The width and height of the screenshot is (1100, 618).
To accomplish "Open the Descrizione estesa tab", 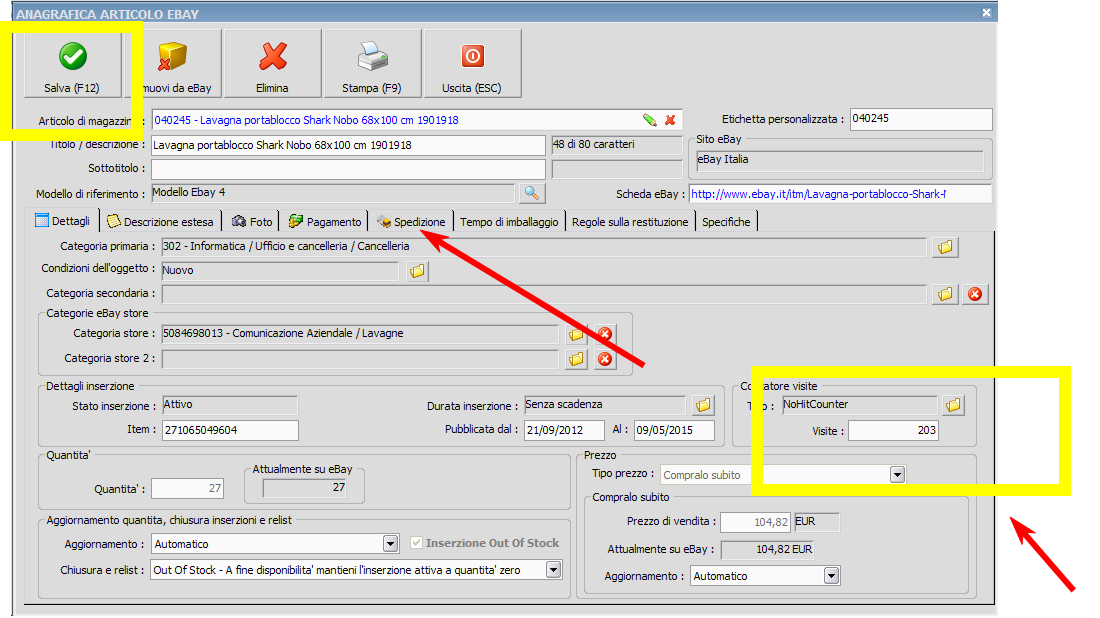I will [161, 221].
